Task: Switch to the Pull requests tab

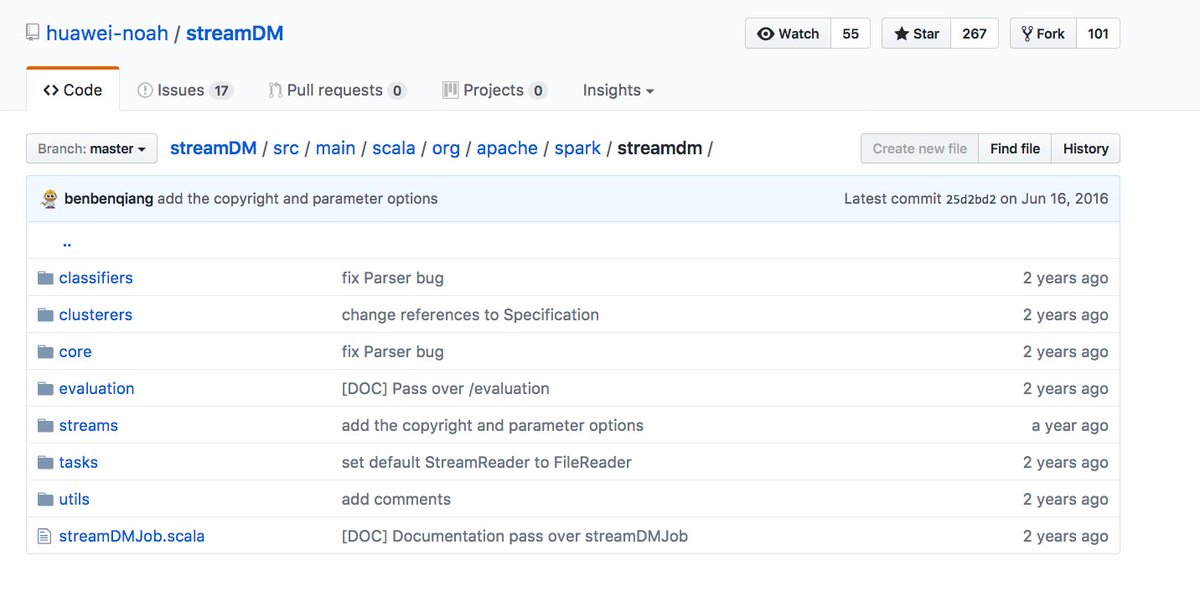Action: pos(337,90)
